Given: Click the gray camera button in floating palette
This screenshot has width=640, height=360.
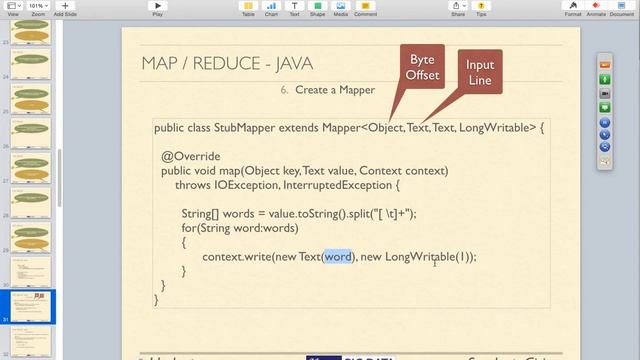Looking at the screenshot, I should click(605, 93).
